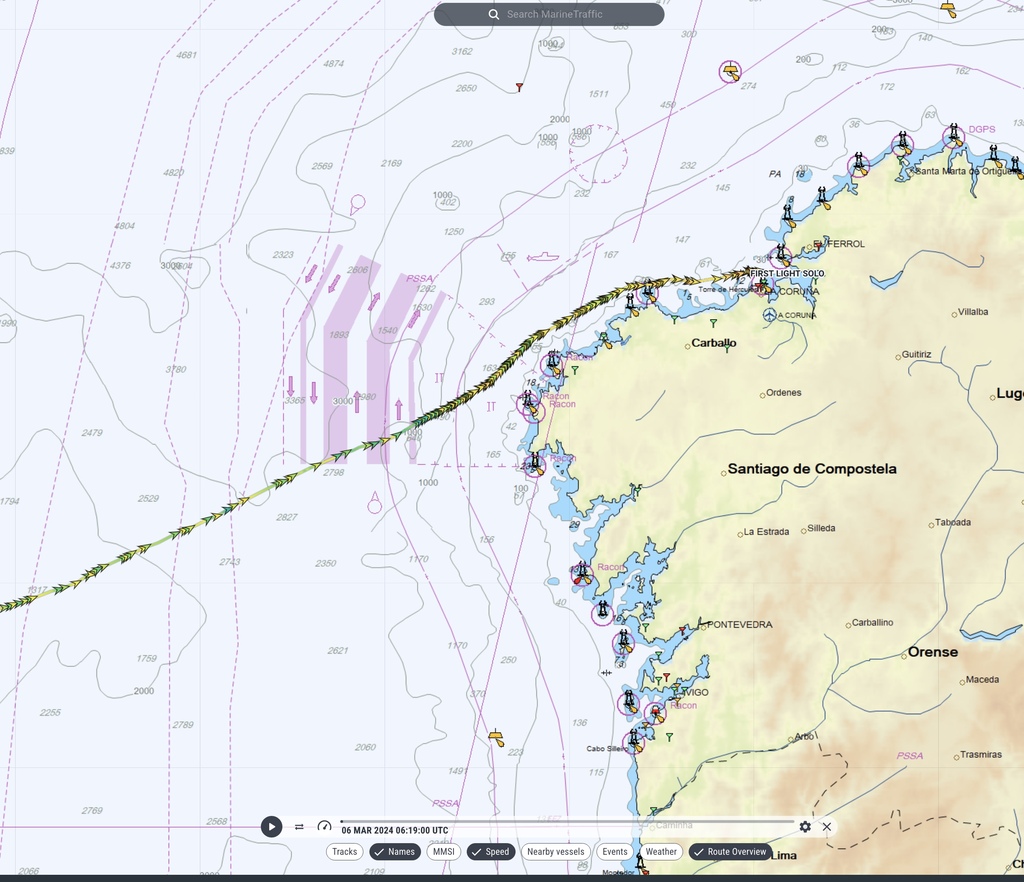Click the La Estrada label
Viewport: 1024px width, 882px height.
coord(766,532)
